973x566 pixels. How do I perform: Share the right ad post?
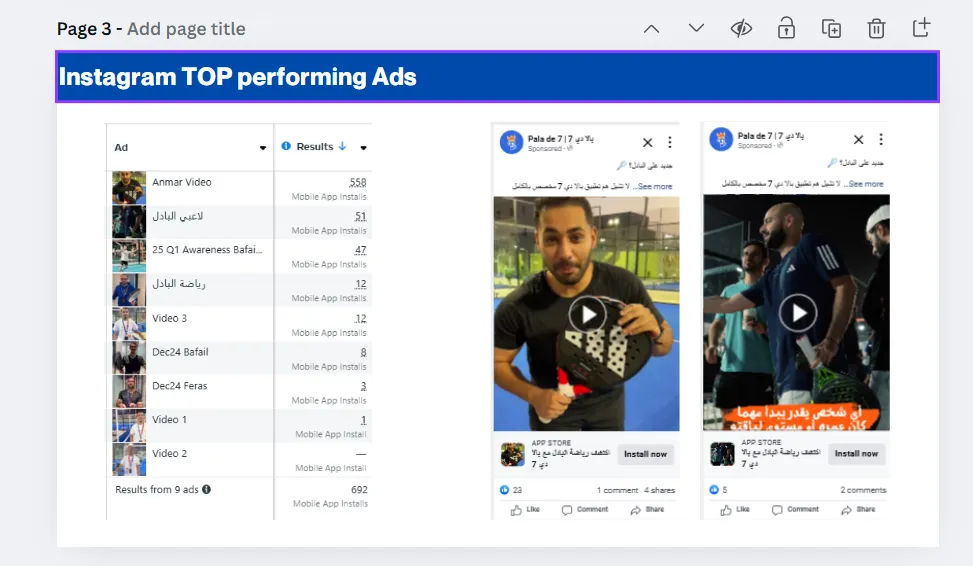[858, 510]
